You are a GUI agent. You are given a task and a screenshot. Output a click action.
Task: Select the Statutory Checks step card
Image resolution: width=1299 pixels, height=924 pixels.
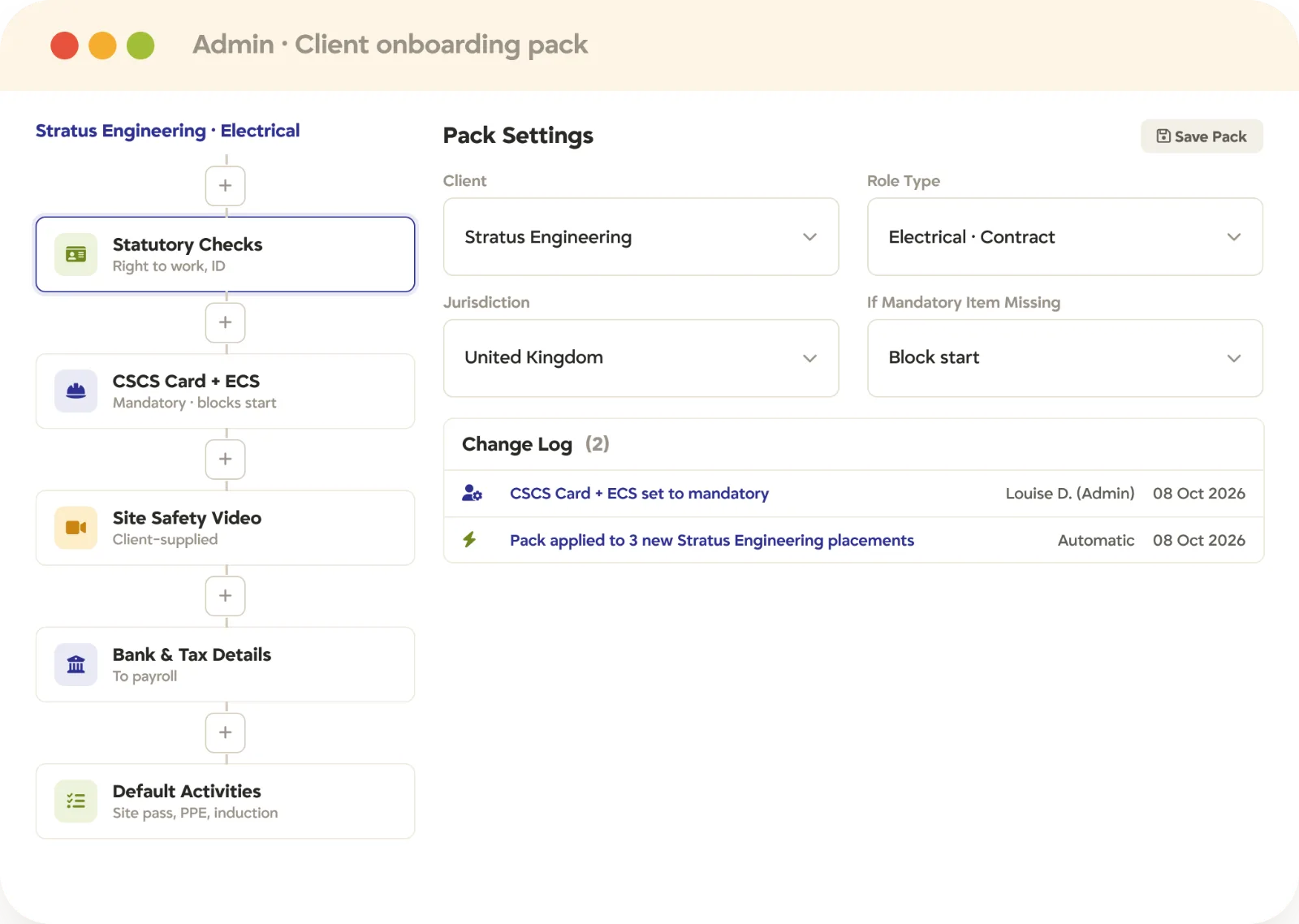pyautogui.click(x=226, y=254)
